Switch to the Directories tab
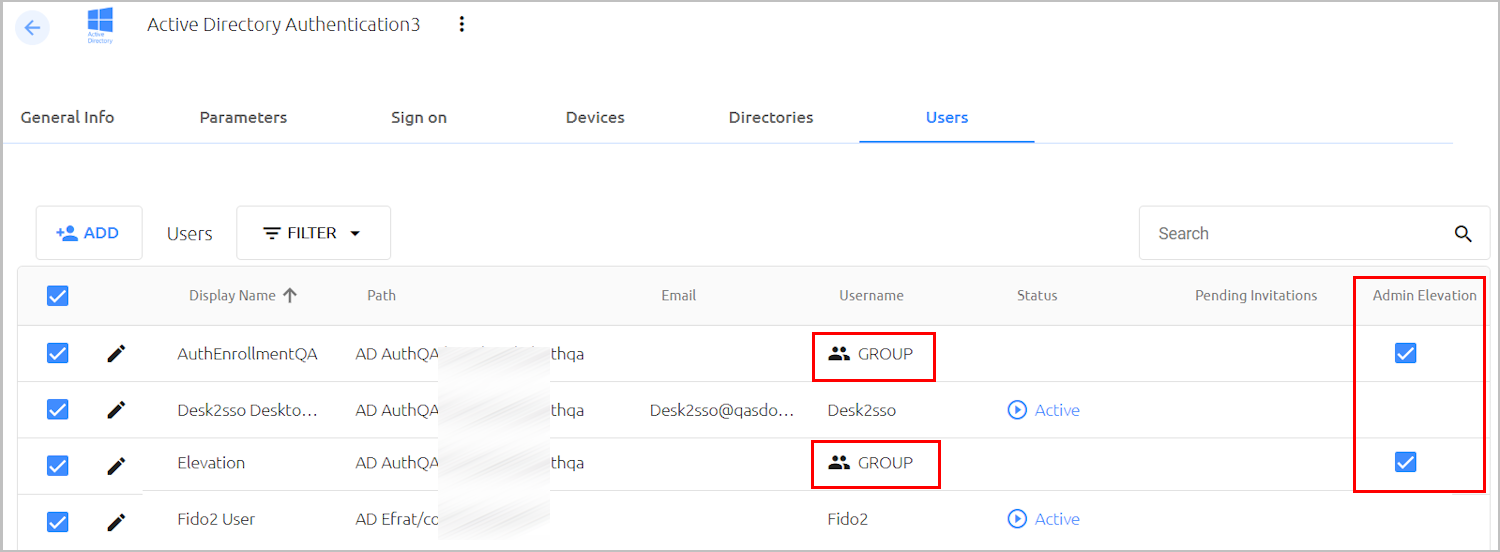The height and width of the screenshot is (552, 1500). point(771,118)
